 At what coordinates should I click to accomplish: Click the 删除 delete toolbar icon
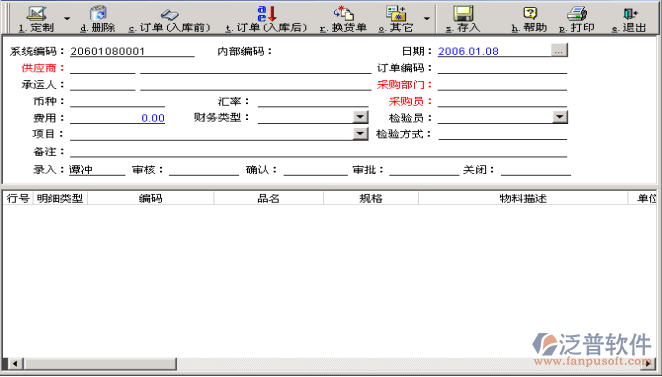click(x=98, y=14)
